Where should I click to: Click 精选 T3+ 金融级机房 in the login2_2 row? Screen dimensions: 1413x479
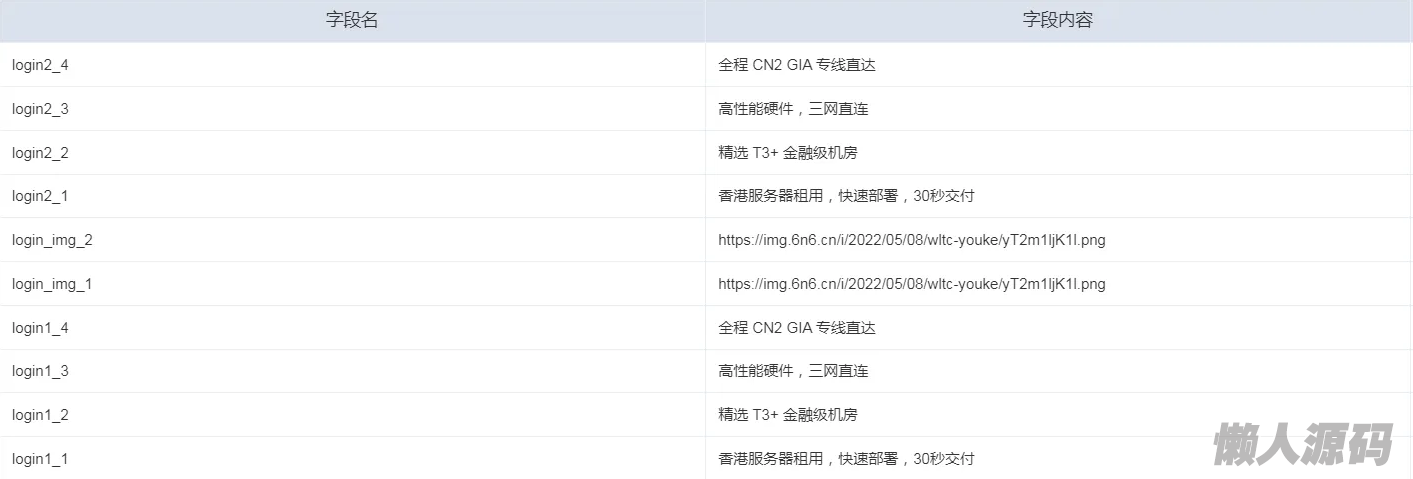[787, 153]
